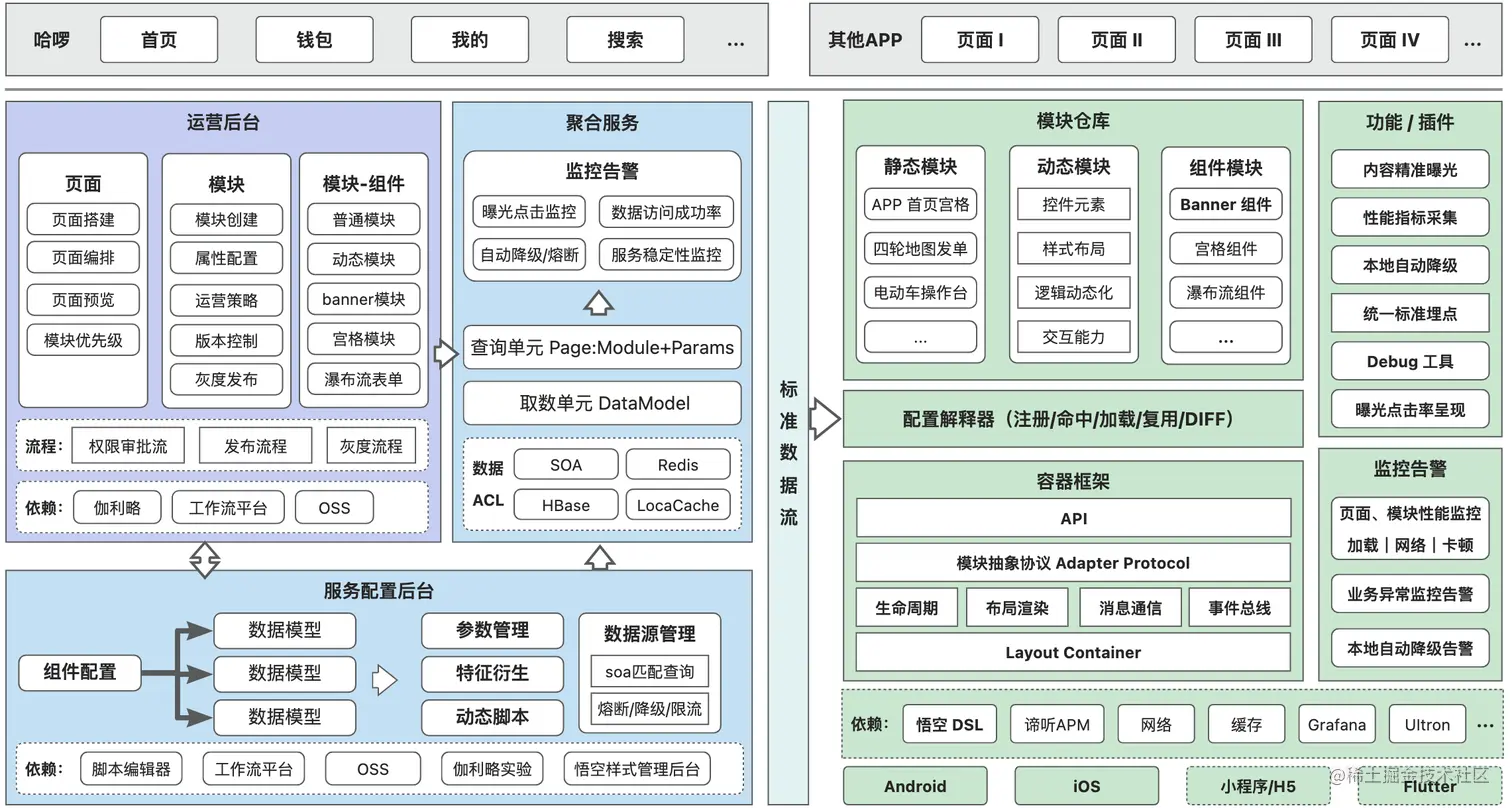The height and width of the screenshot is (808, 1512).
Task: Select the 动态脚本 box
Action: coord(492,717)
